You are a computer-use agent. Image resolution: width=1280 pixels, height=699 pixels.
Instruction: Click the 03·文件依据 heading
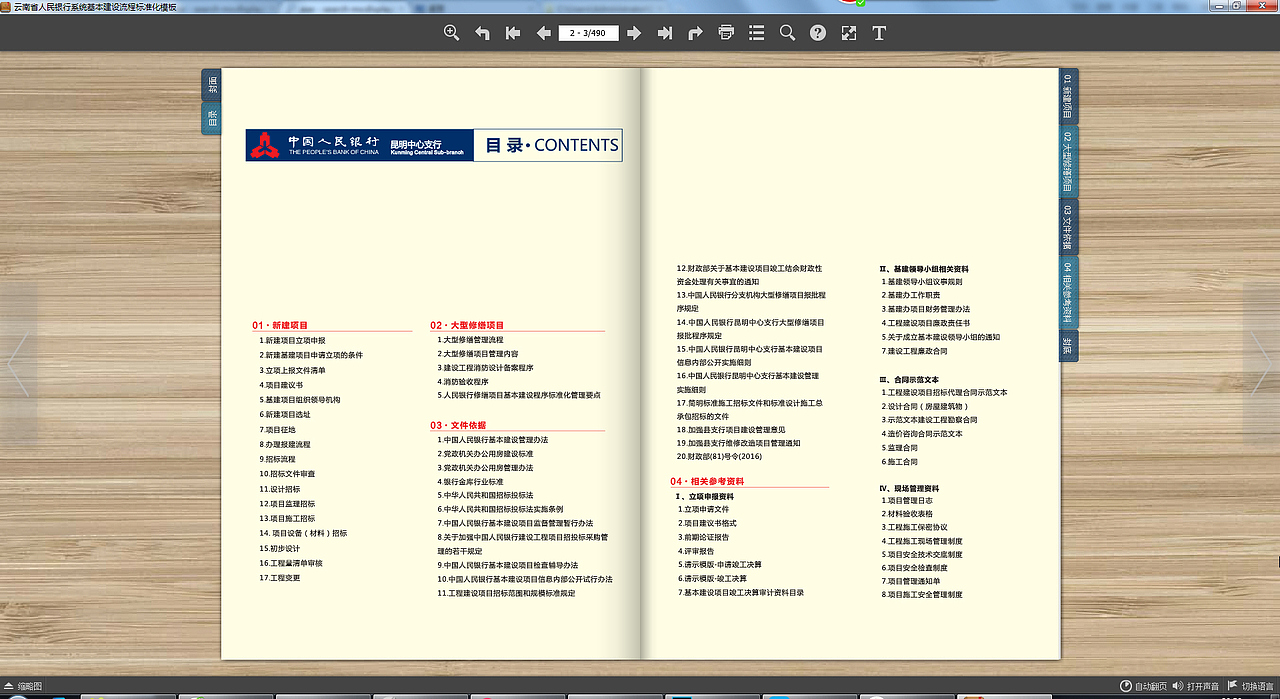point(458,425)
